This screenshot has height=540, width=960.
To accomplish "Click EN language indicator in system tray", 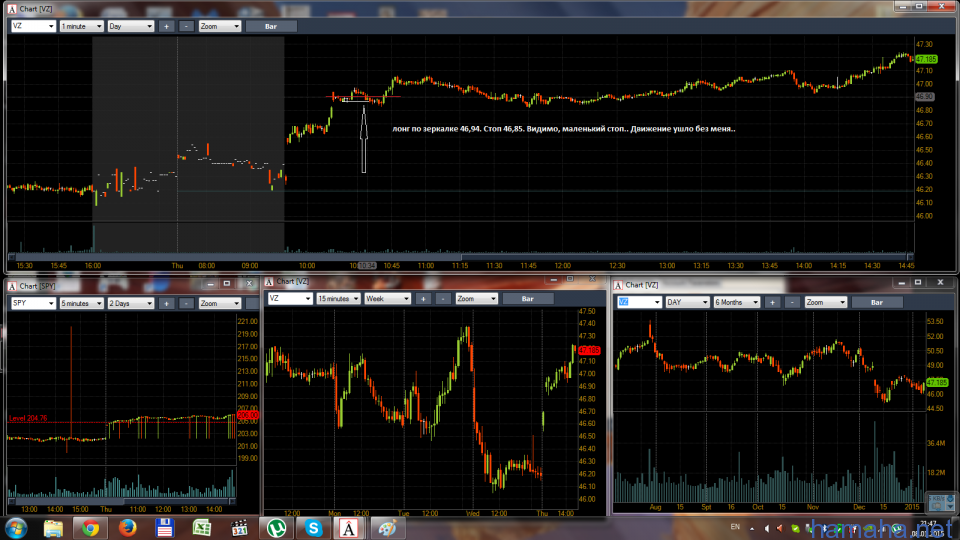I will point(735,527).
